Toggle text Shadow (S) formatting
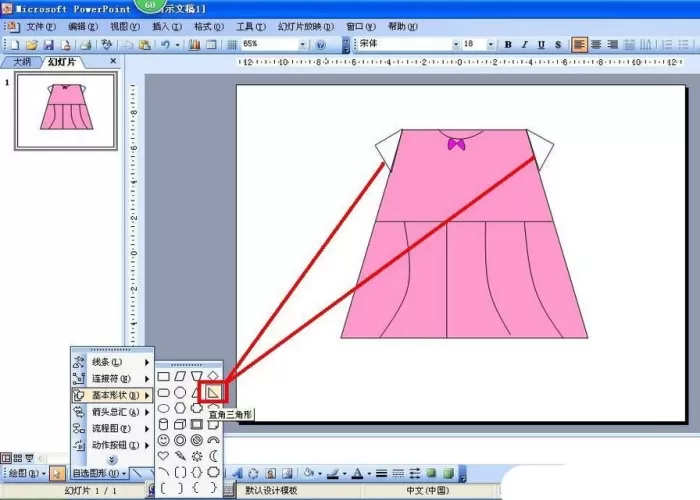The height and width of the screenshot is (500, 700). pos(558,45)
